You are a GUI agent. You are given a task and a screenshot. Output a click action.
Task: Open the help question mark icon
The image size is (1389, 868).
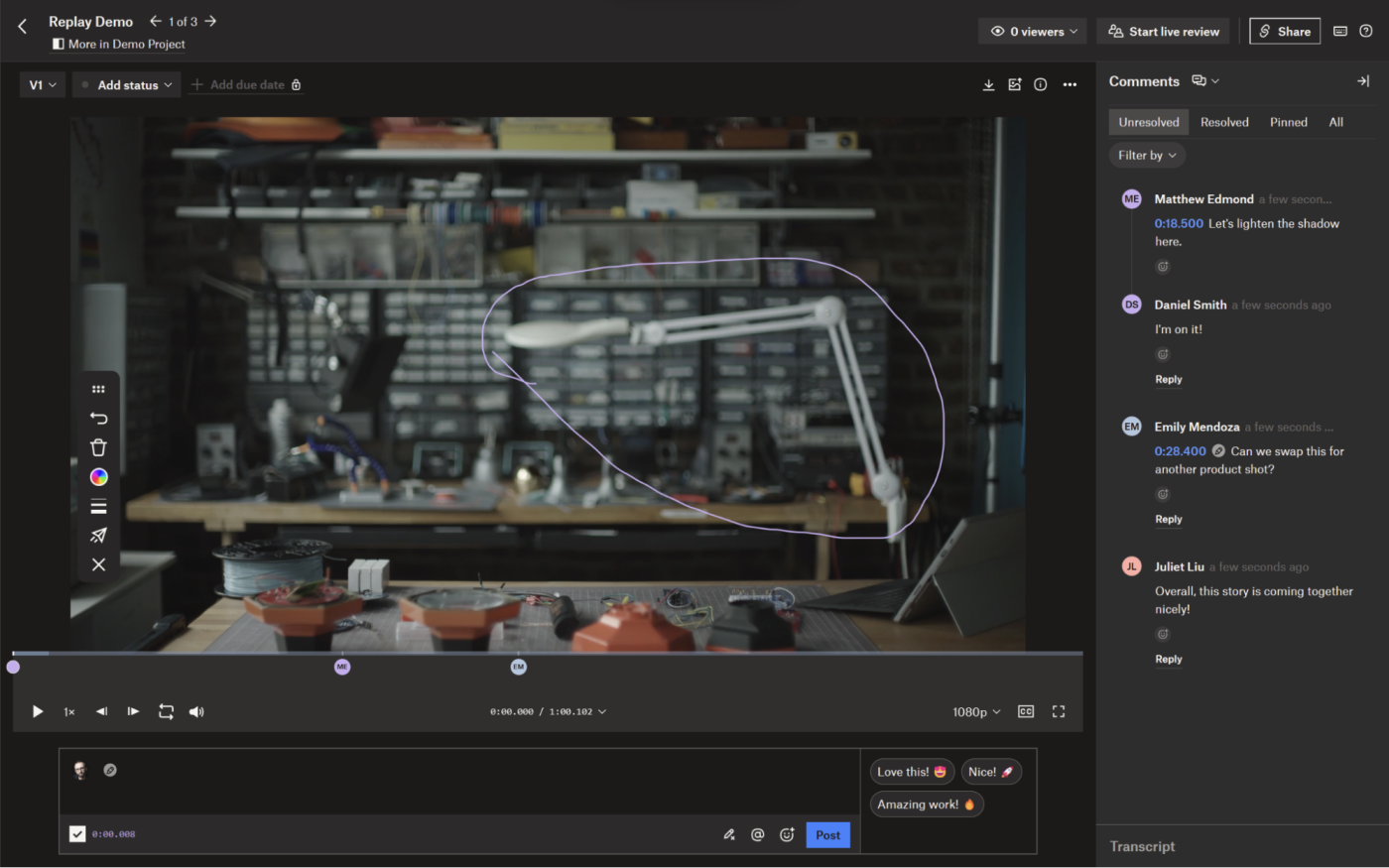click(x=1366, y=32)
